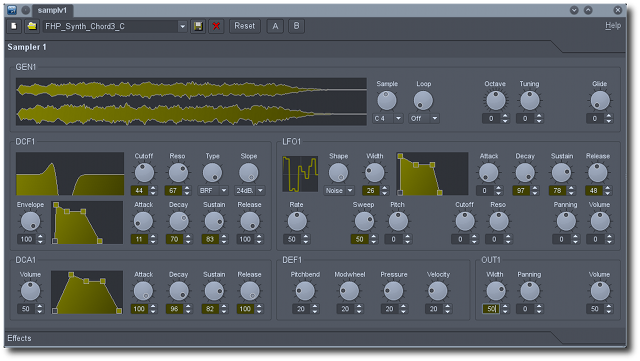The height and width of the screenshot is (361, 640).
Task: Click the GEN1 sample waveform display
Action: tap(191, 102)
